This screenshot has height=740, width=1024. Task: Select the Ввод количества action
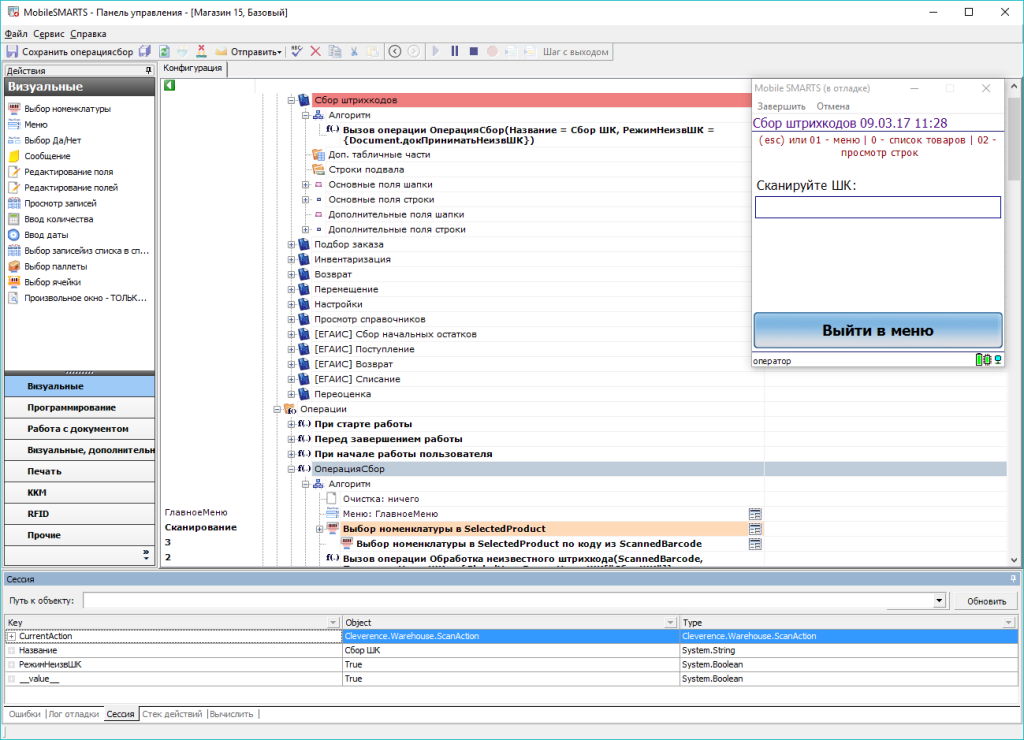(x=59, y=219)
